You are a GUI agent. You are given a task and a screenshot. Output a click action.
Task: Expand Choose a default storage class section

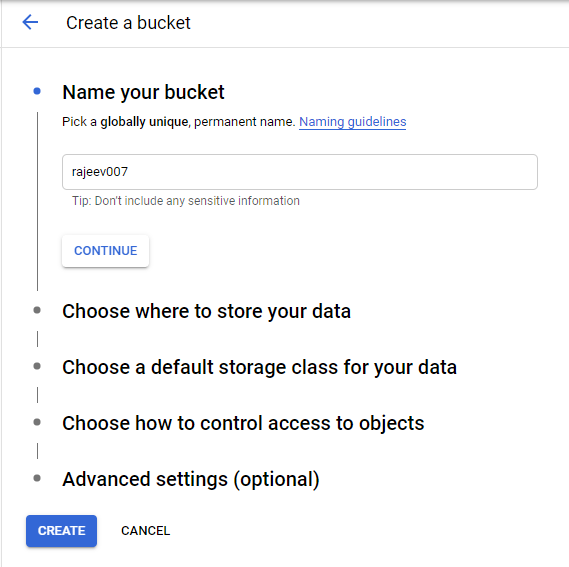click(x=259, y=367)
